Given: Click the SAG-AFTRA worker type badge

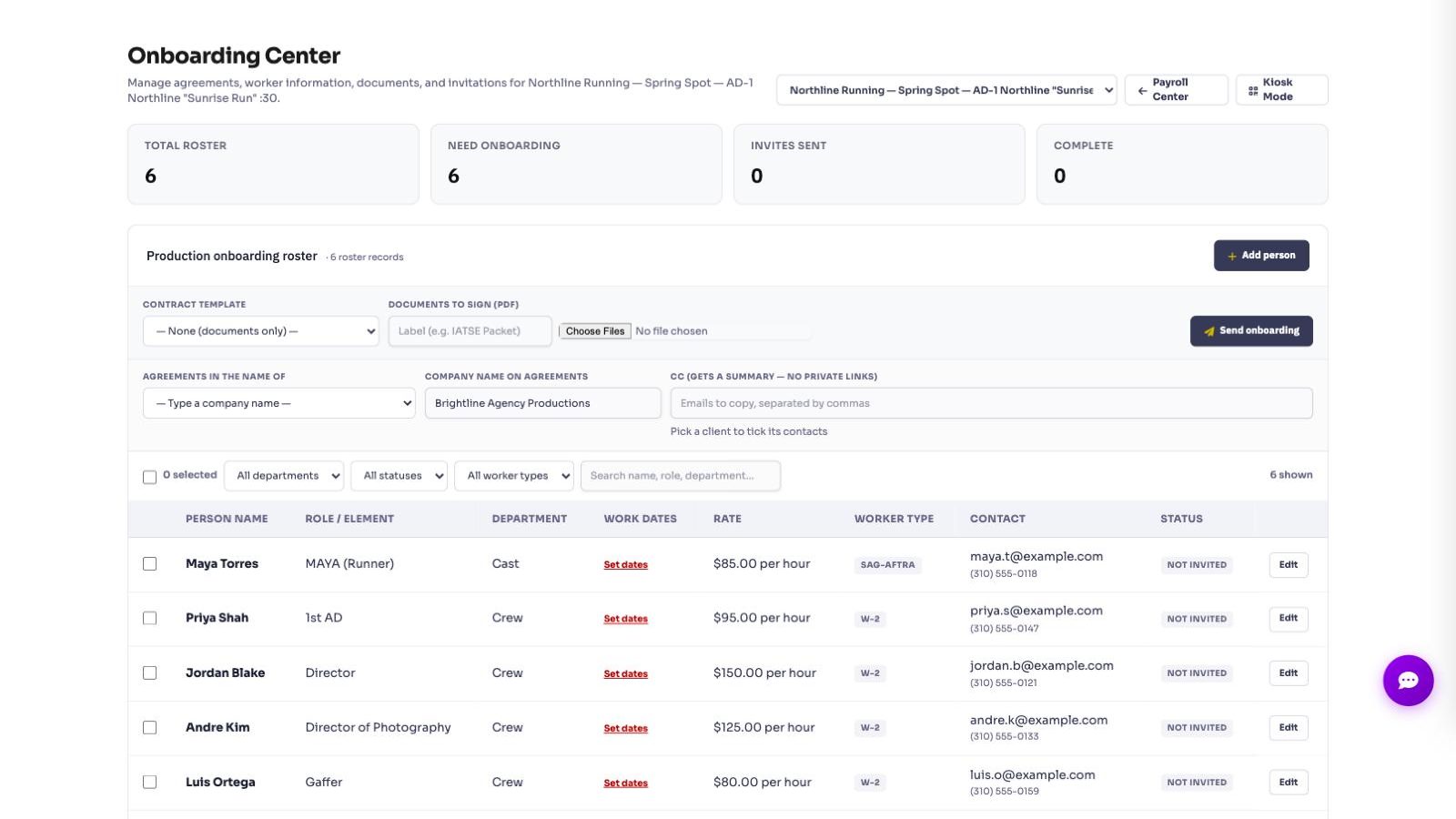Looking at the screenshot, I should 888,565.
